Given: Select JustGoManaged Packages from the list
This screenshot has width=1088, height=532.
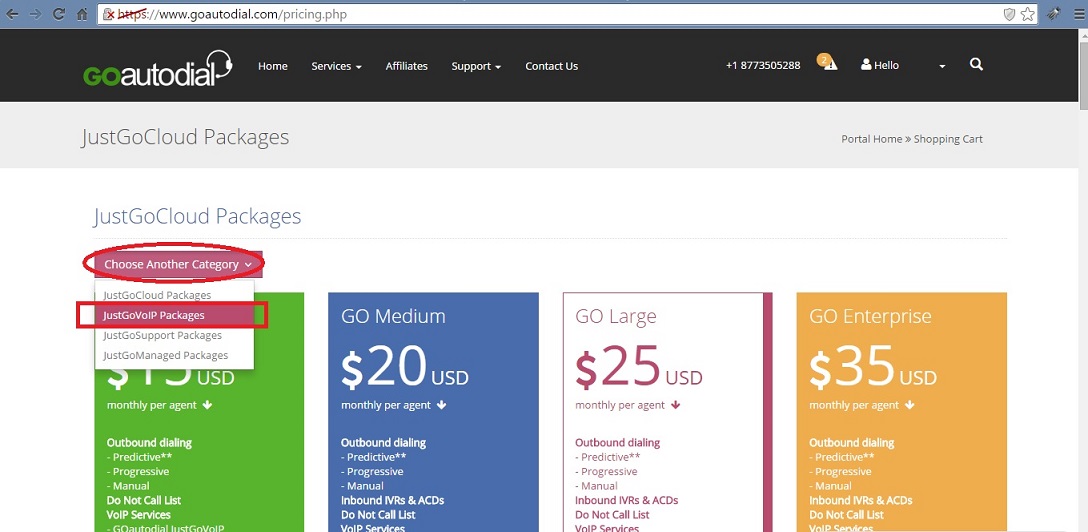Looking at the screenshot, I should point(166,355).
